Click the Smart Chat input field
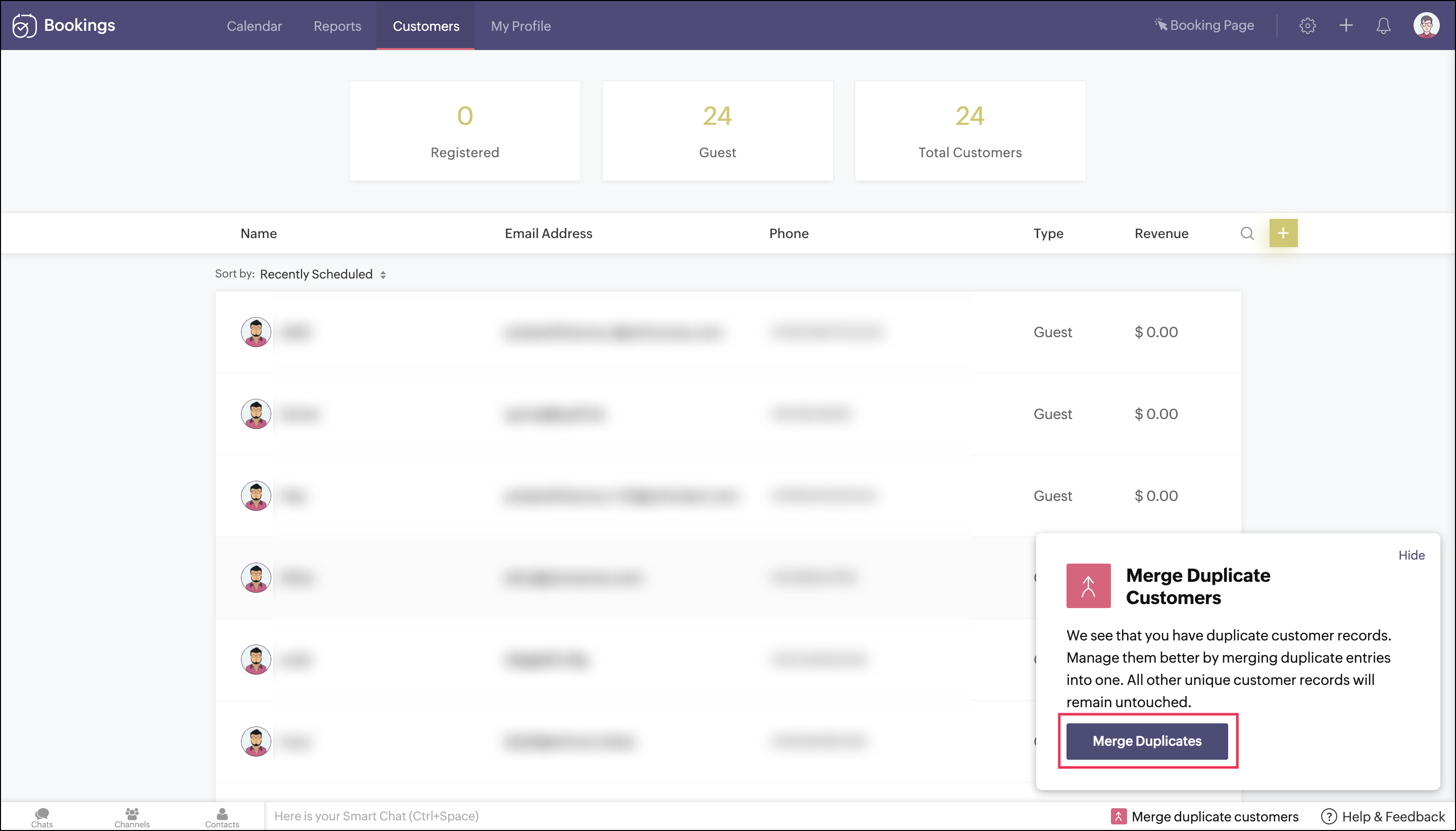The width and height of the screenshot is (1456, 831). (376, 816)
